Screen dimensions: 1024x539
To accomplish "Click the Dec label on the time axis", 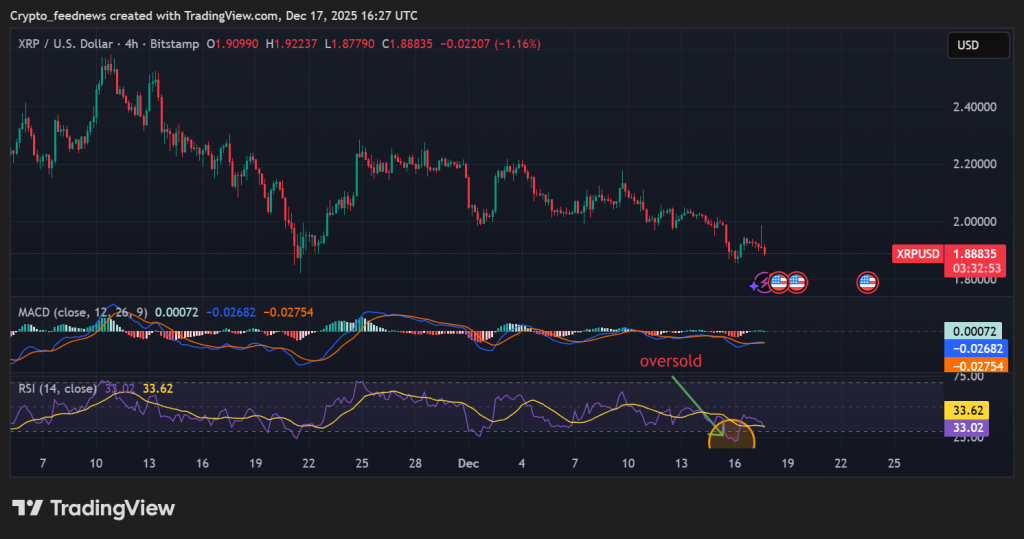I will coord(468,463).
